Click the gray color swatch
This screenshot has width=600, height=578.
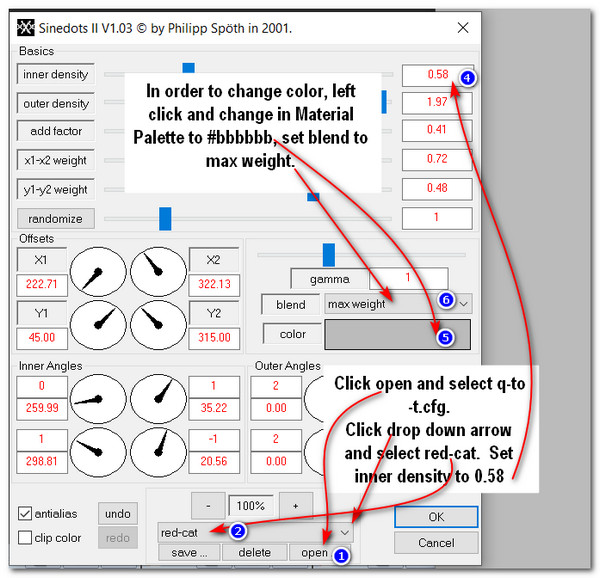click(397, 334)
